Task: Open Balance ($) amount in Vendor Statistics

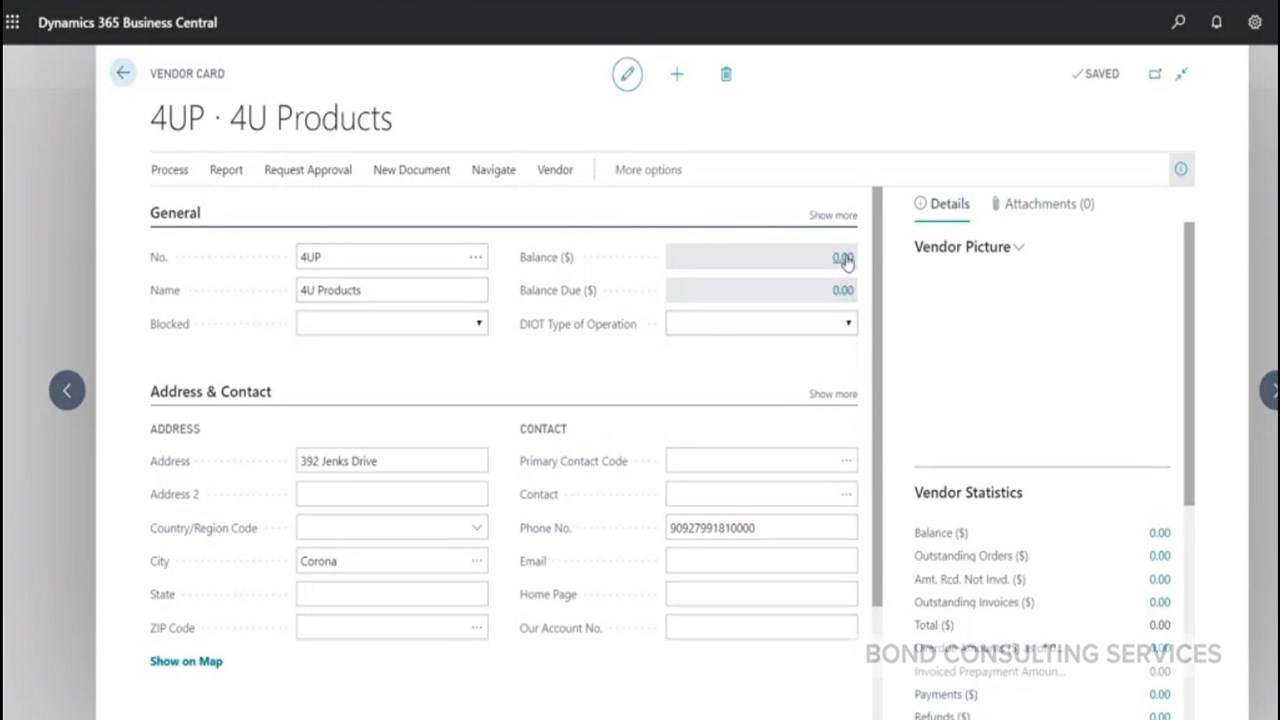Action: point(1159,533)
